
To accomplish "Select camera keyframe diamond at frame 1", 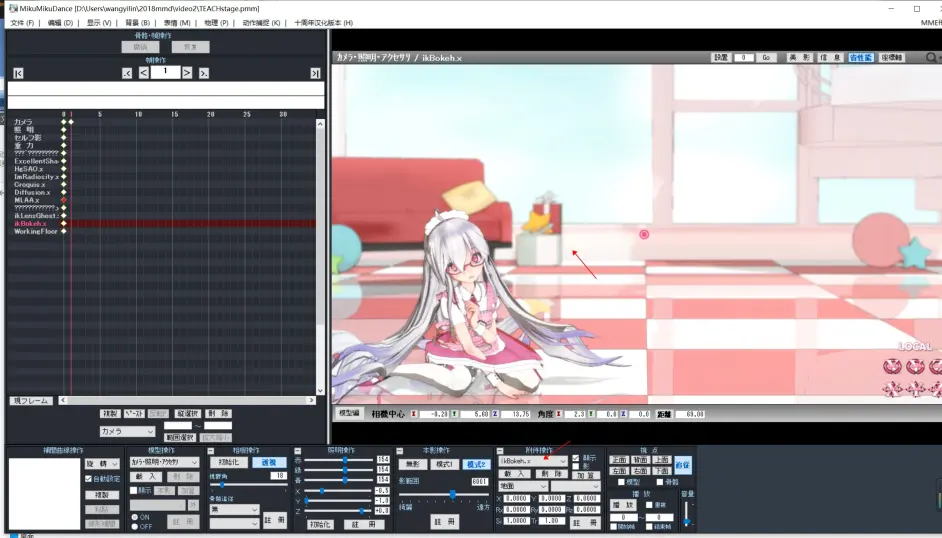I will [71, 122].
